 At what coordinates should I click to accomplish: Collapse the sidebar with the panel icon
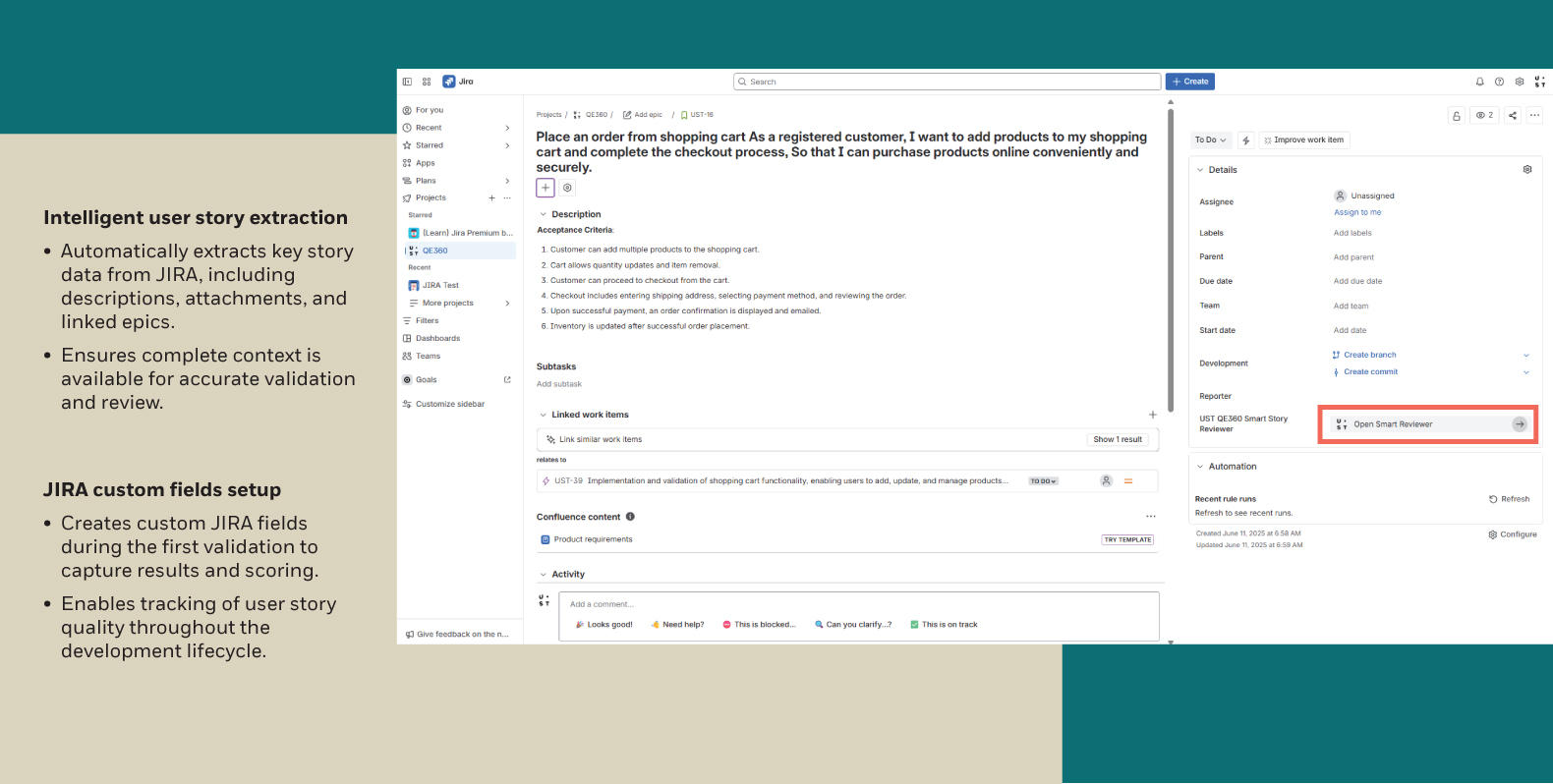pos(407,82)
